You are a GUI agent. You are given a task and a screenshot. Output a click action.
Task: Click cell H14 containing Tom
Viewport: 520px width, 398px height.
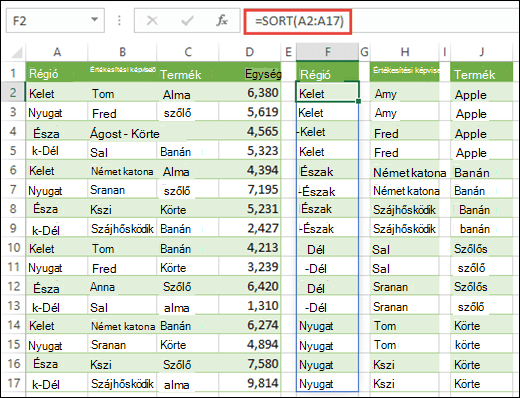(405, 324)
